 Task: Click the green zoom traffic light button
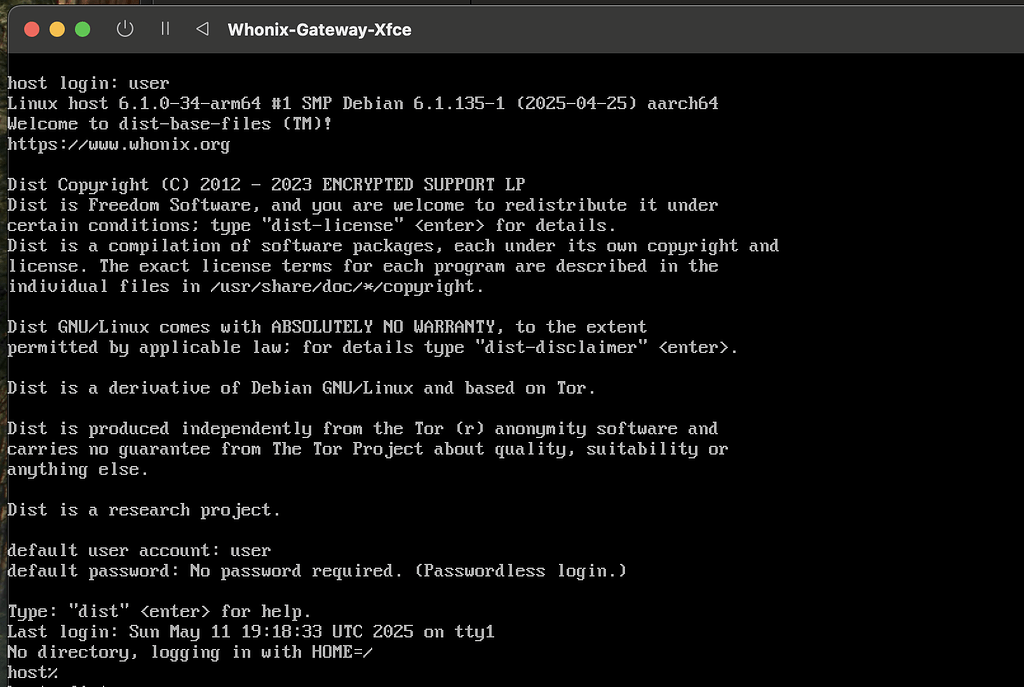pos(82,31)
